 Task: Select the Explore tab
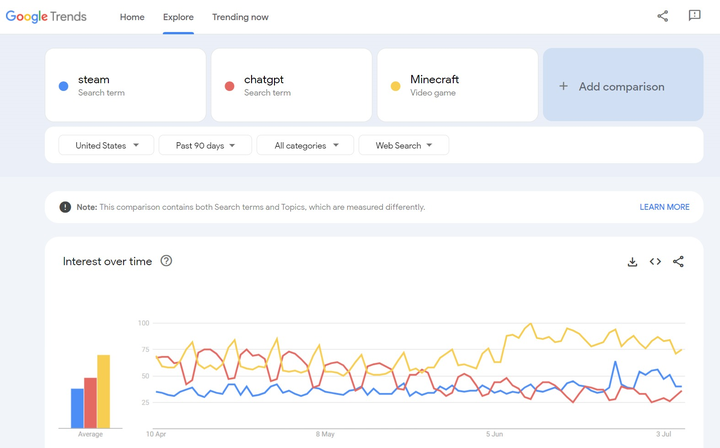tap(178, 17)
